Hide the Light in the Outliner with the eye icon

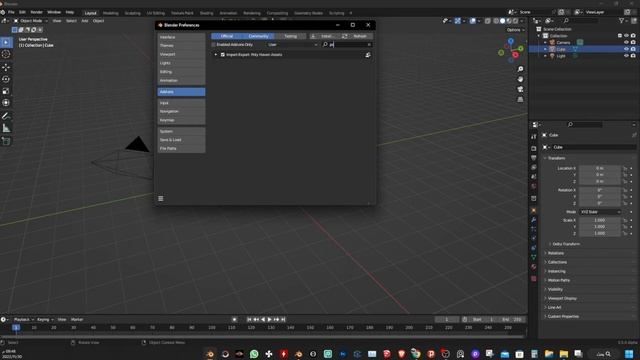point(626,56)
